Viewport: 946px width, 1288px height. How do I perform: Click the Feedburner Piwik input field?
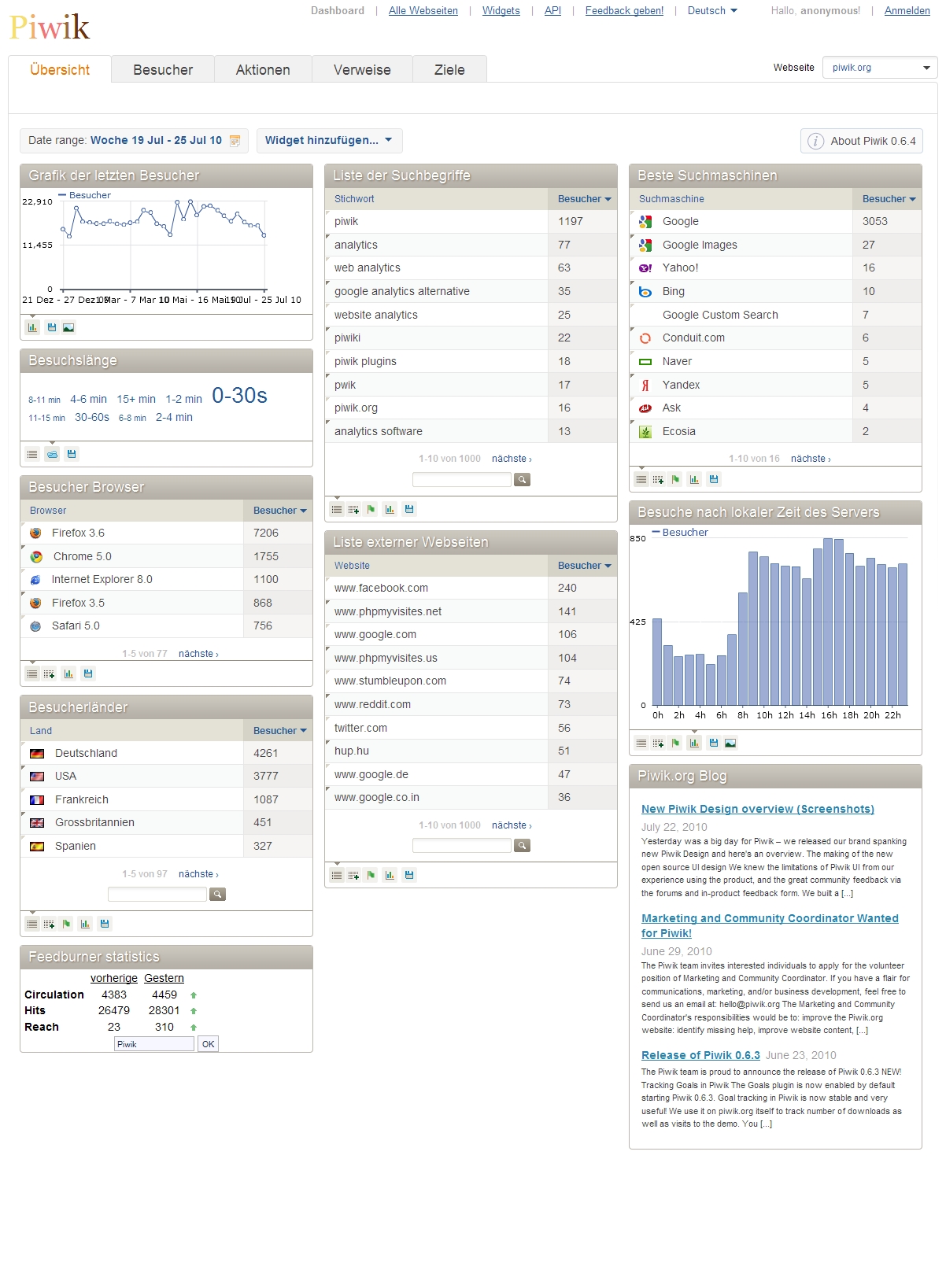pos(154,1044)
